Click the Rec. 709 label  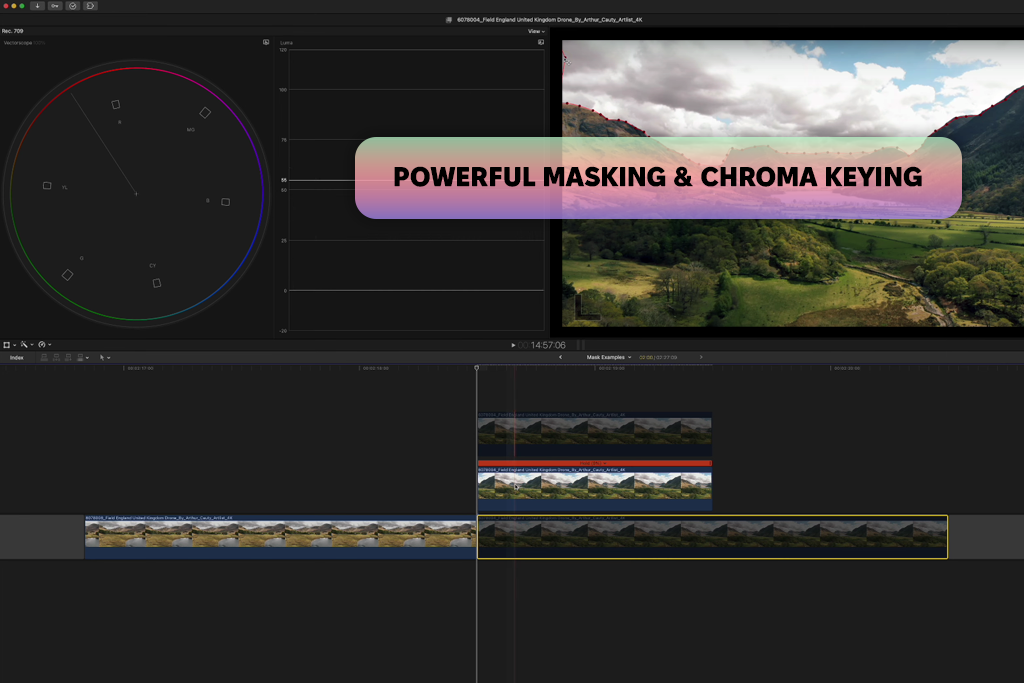click(x=12, y=31)
